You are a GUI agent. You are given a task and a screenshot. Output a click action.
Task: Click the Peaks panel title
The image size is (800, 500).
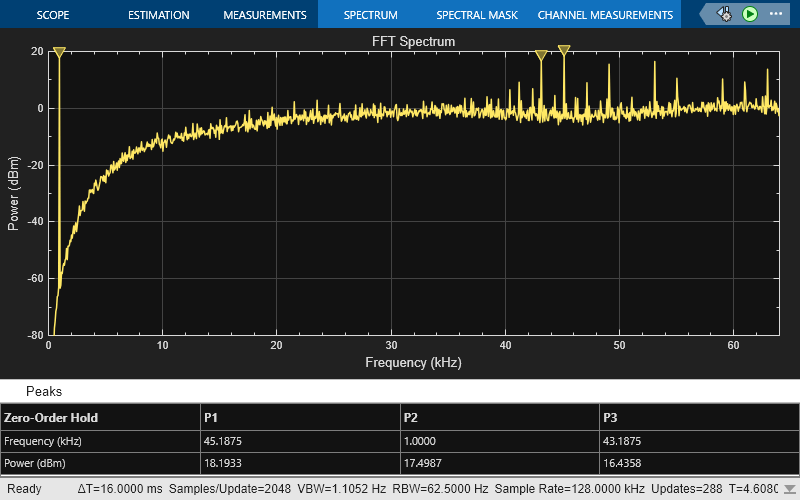[x=44, y=392]
